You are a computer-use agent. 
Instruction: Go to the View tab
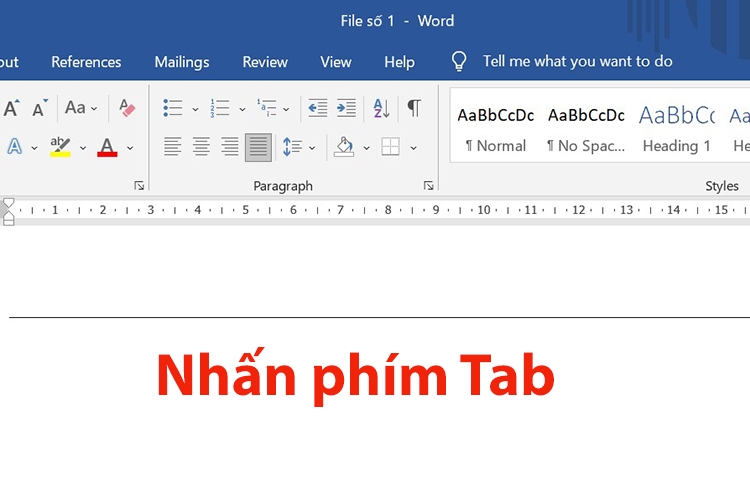pos(336,62)
